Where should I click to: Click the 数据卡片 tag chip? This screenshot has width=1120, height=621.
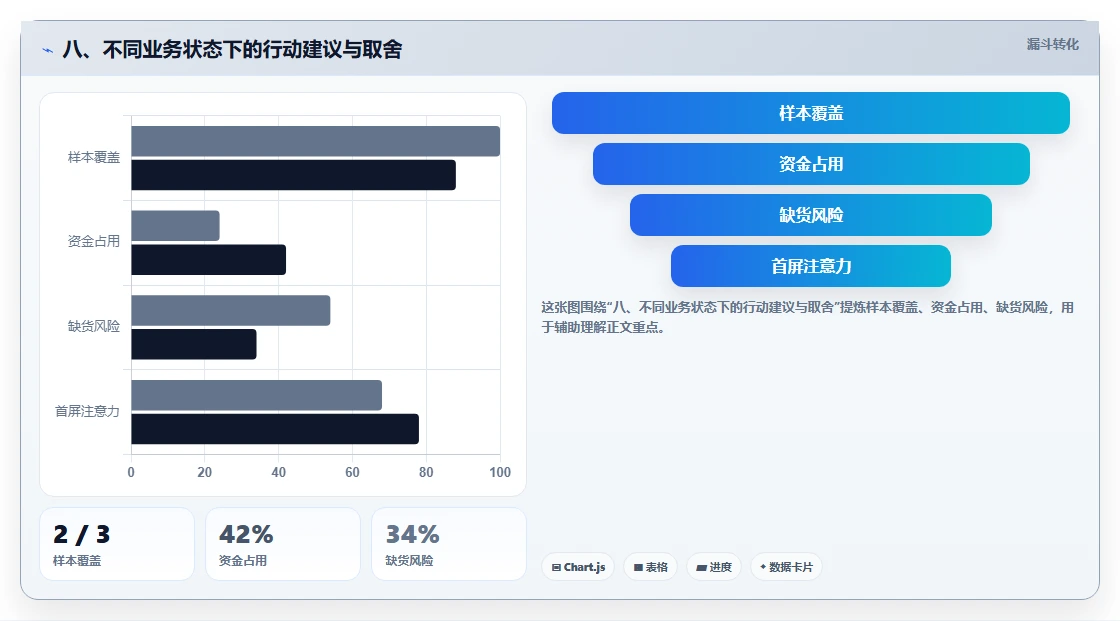pos(786,567)
